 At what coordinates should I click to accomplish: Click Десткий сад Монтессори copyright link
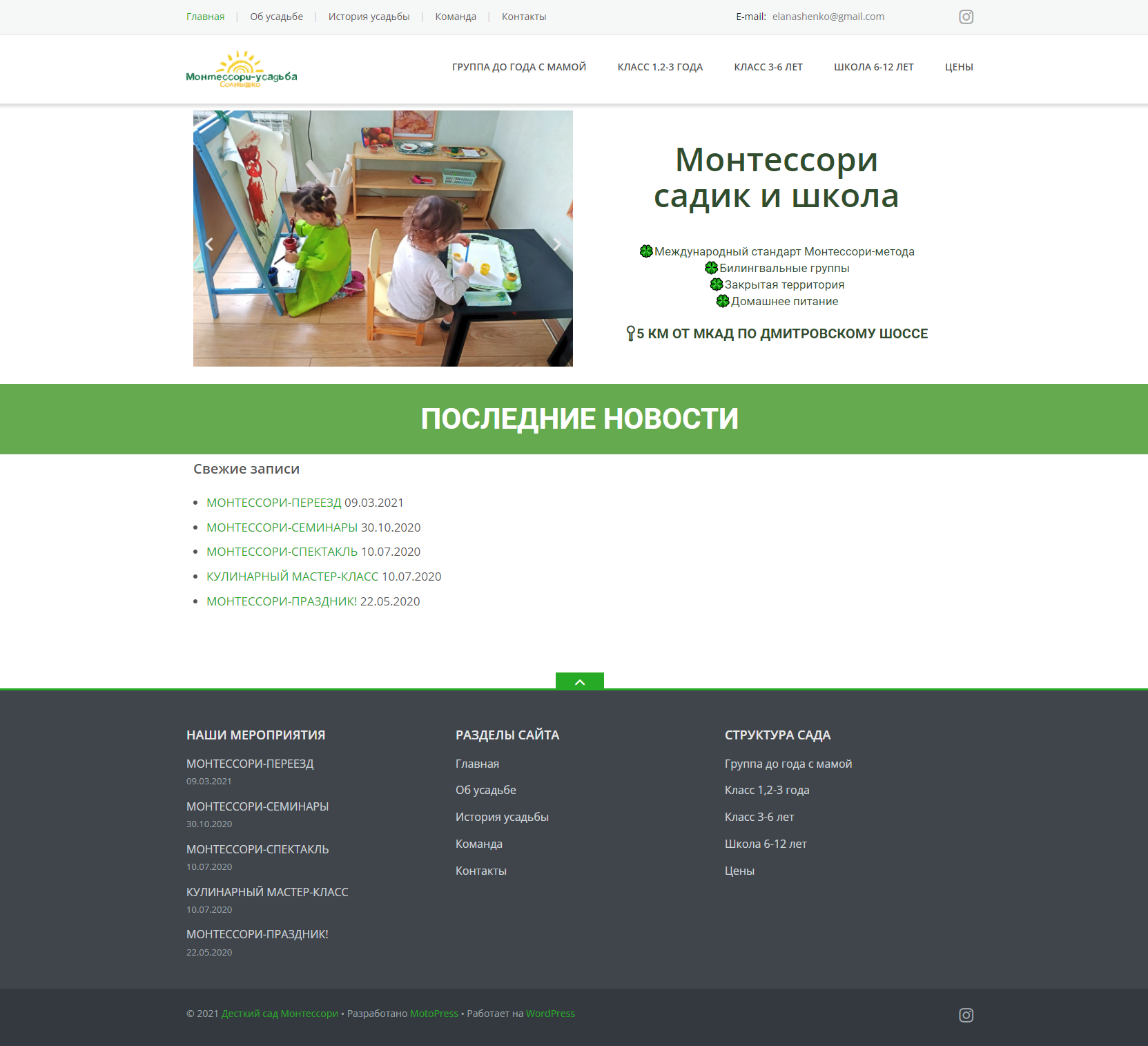click(x=280, y=1014)
